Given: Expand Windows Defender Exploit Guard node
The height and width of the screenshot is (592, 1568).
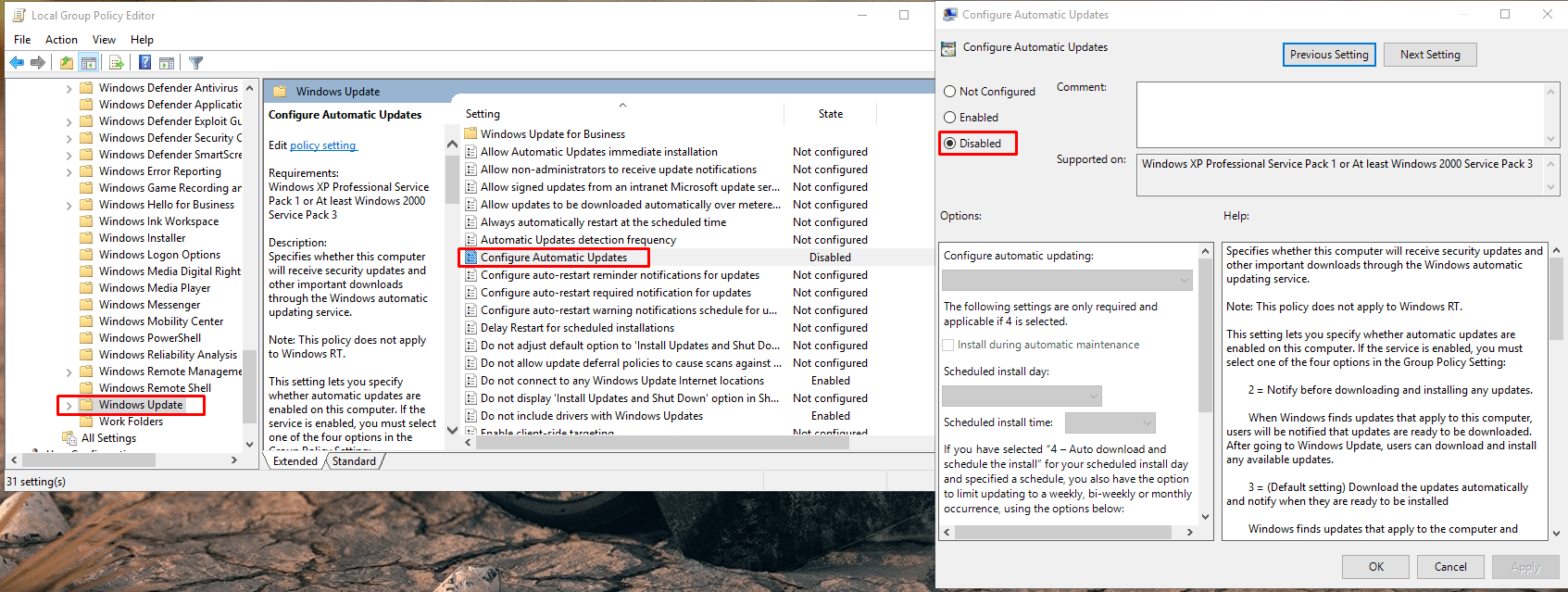Looking at the screenshot, I should pos(69,122).
